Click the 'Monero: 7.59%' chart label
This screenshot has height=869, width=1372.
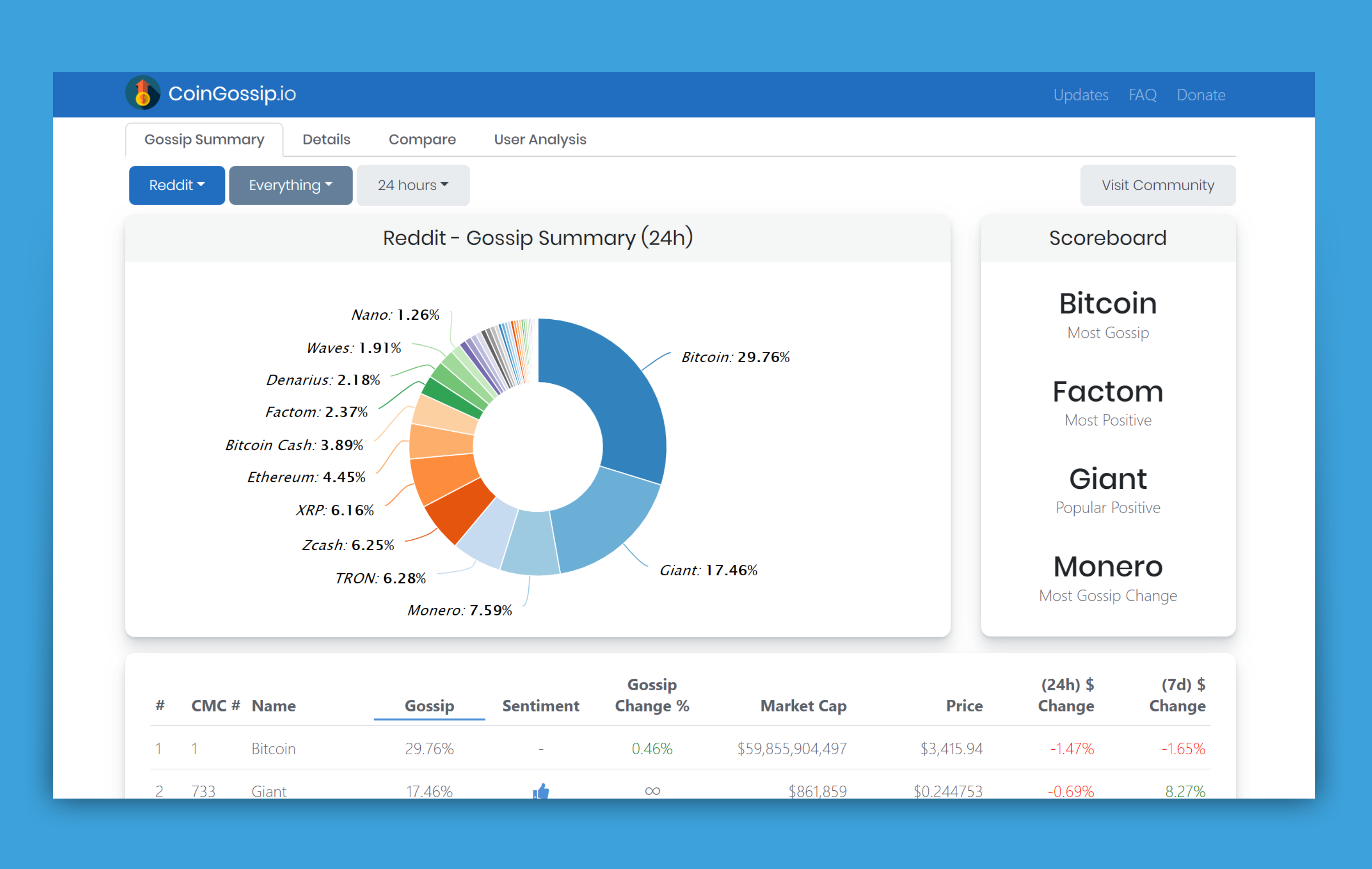tap(459, 610)
